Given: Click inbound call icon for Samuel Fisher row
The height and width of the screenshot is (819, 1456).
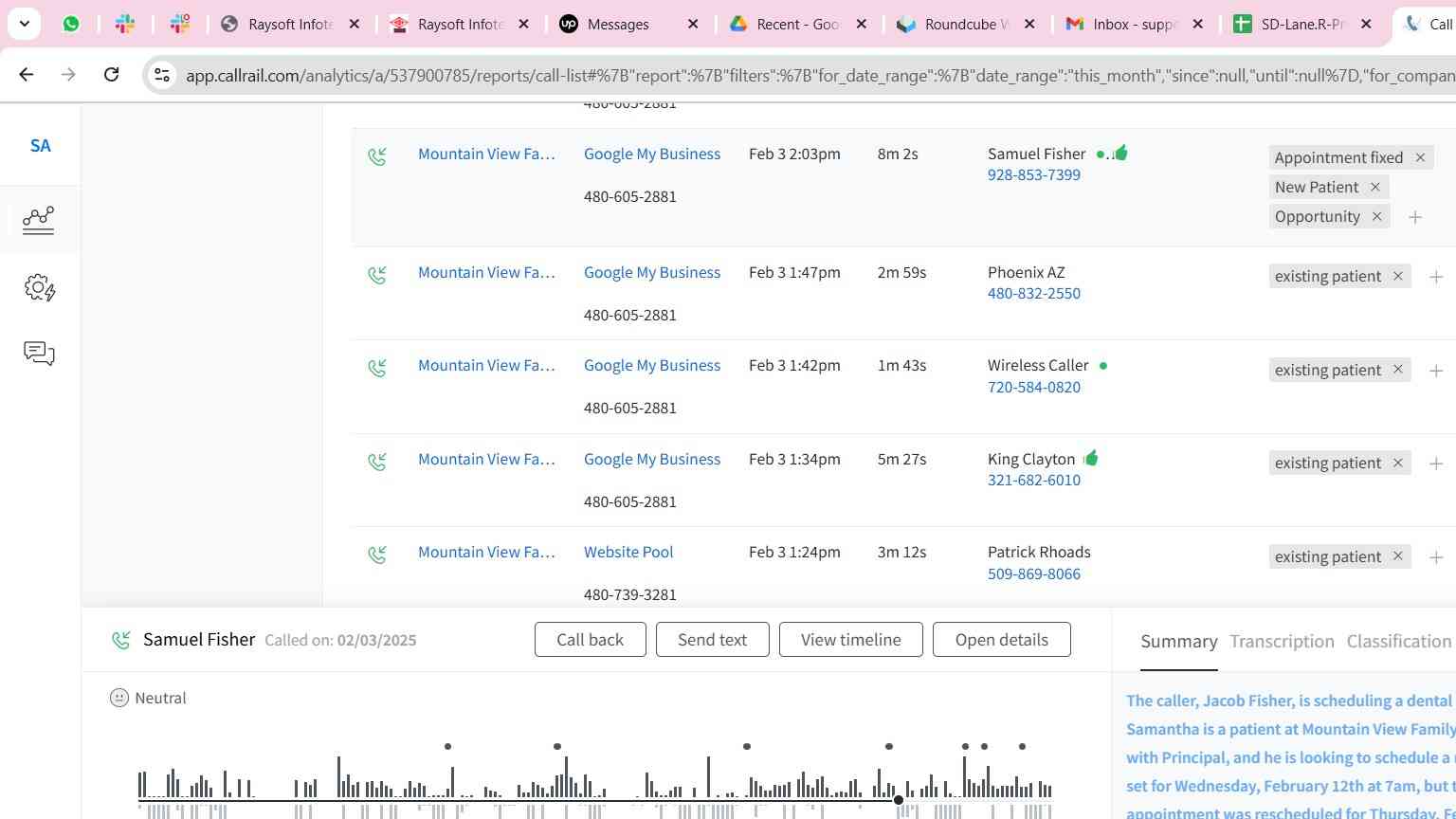Looking at the screenshot, I should tap(377, 155).
